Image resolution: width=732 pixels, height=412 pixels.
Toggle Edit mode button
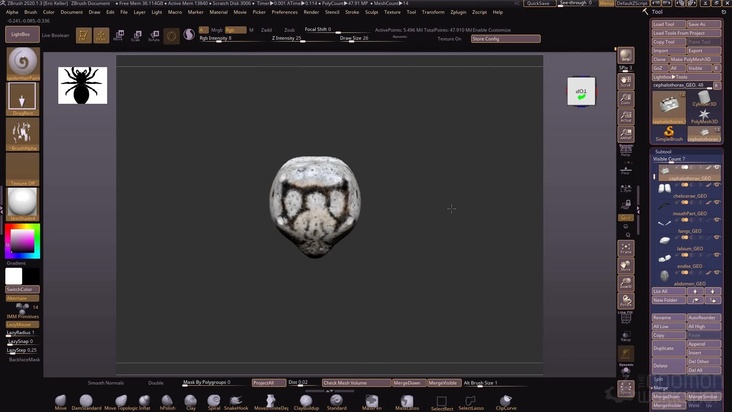click(84, 35)
